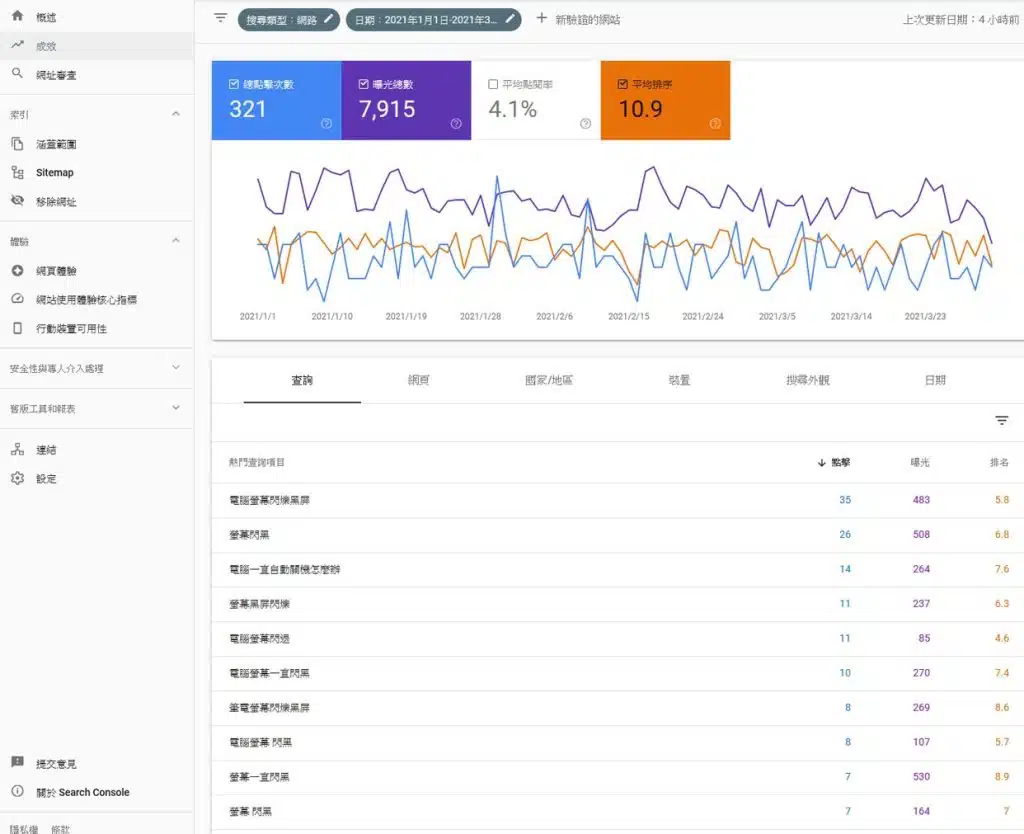Switch to the 國家/地區 tab

(x=549, y=381)
